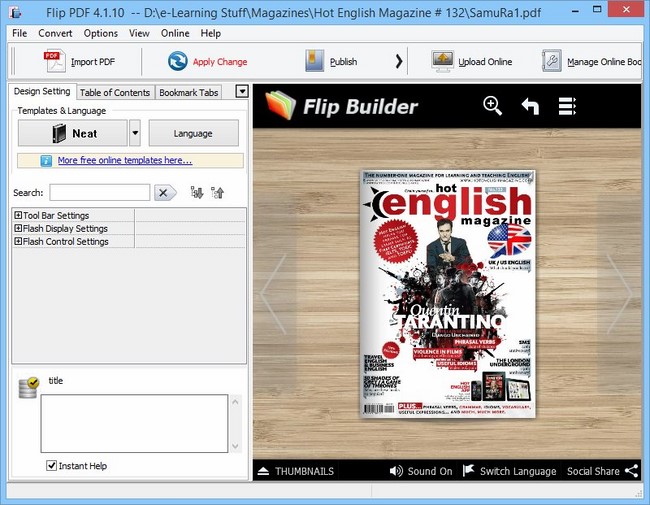Show the THUMBNAILS panel
Screen dimensions: 650x505
[295, 471]
